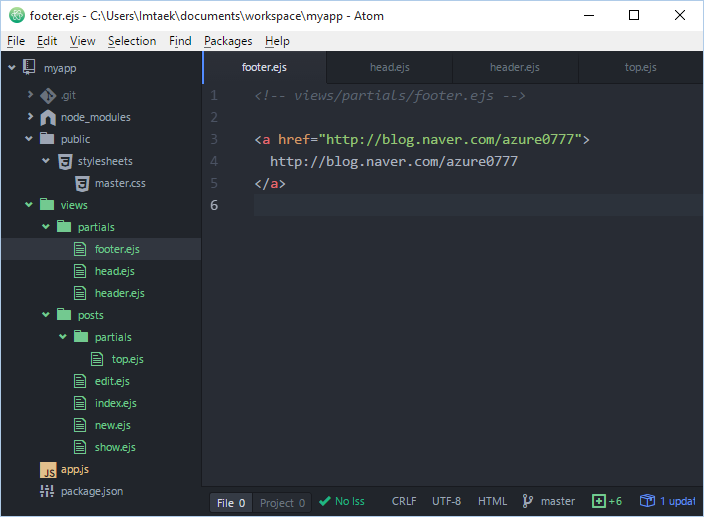
Task: Click the head.ejs file icon in tree
Action: (80, 271)
